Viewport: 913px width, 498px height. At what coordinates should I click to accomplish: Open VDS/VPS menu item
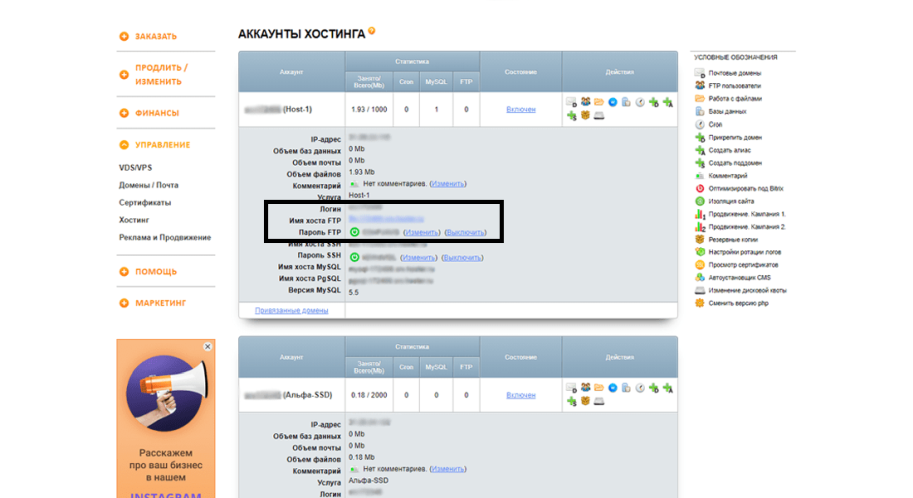point(135,168)
